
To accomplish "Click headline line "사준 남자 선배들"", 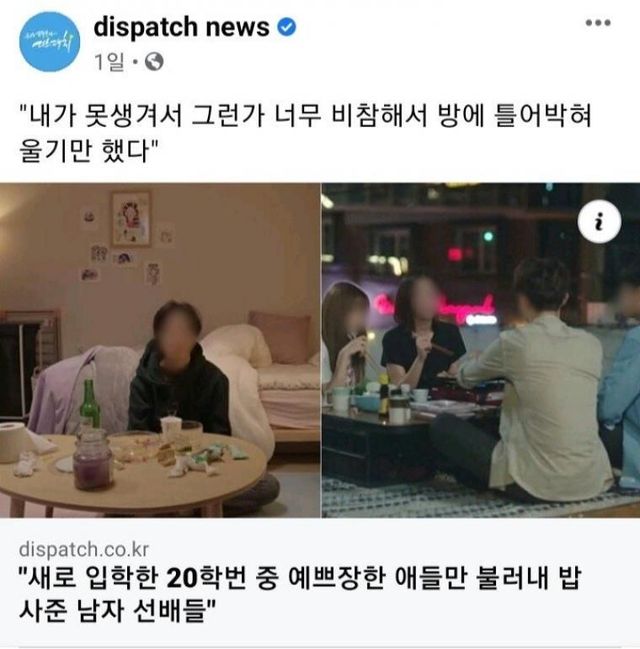I will [118, 611].
